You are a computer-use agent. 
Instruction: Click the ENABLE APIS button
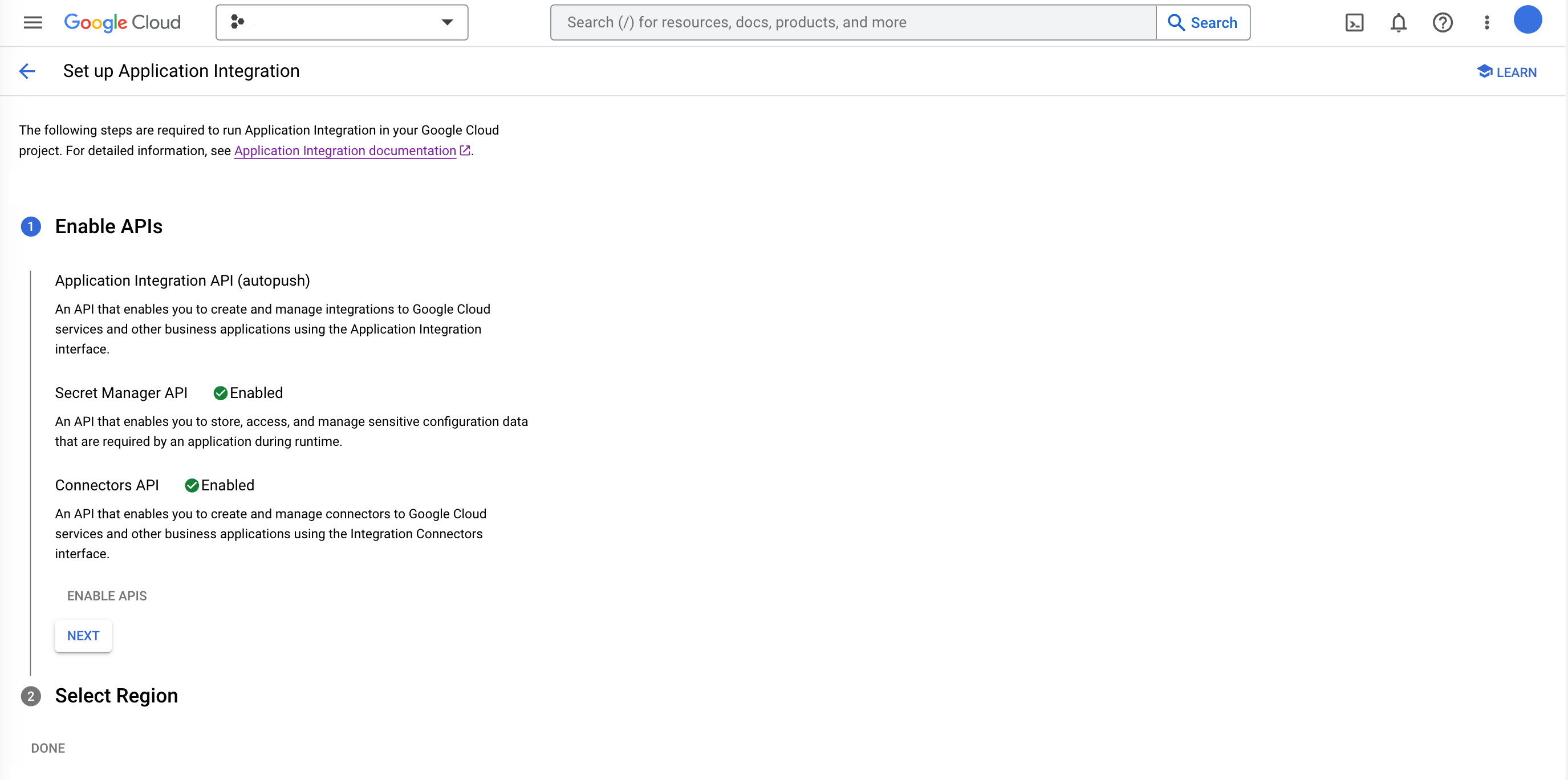pos(106,596)
